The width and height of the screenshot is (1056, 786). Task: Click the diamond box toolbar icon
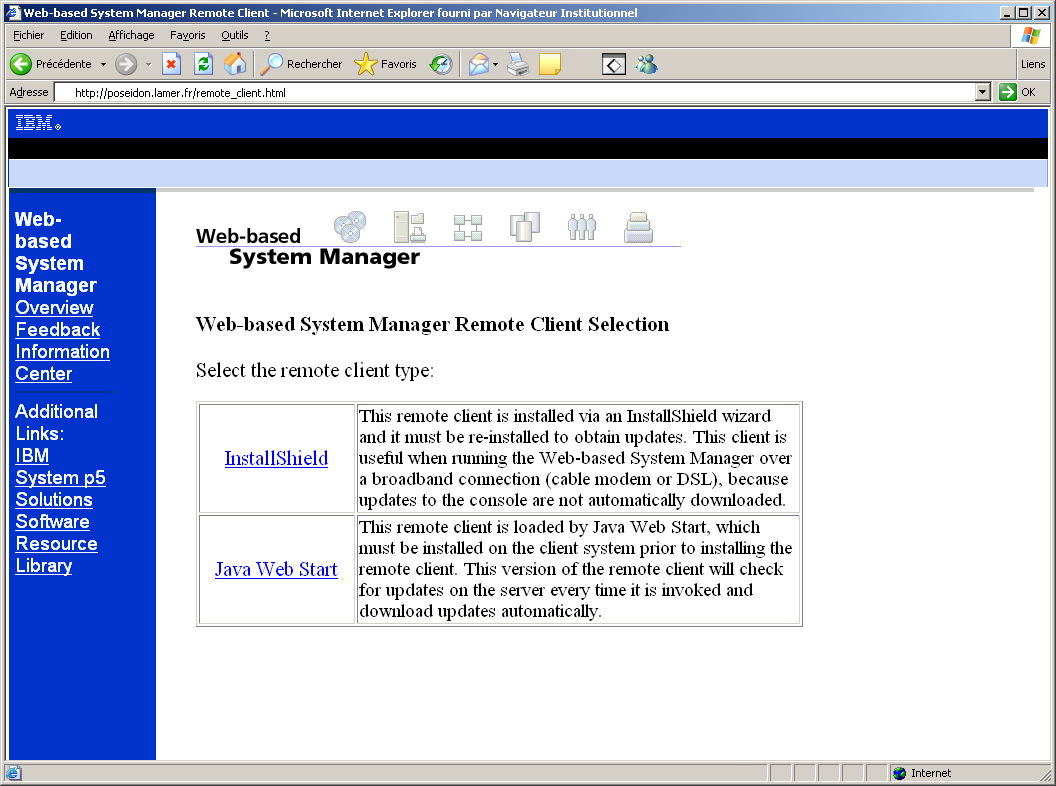(x=614, y=65)
